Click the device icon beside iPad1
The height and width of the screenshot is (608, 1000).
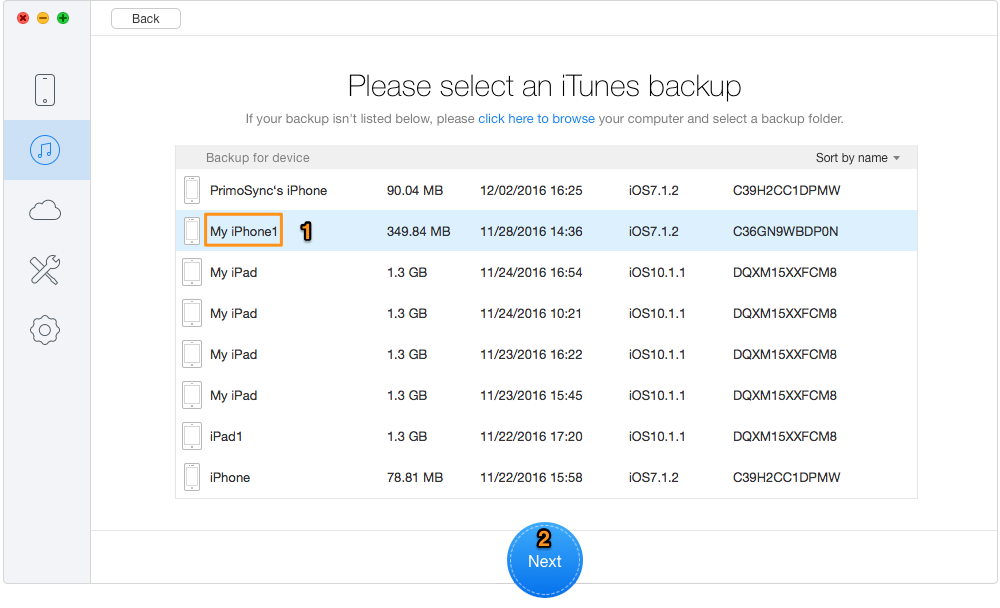pyautogui.click(x=192, y=436)
